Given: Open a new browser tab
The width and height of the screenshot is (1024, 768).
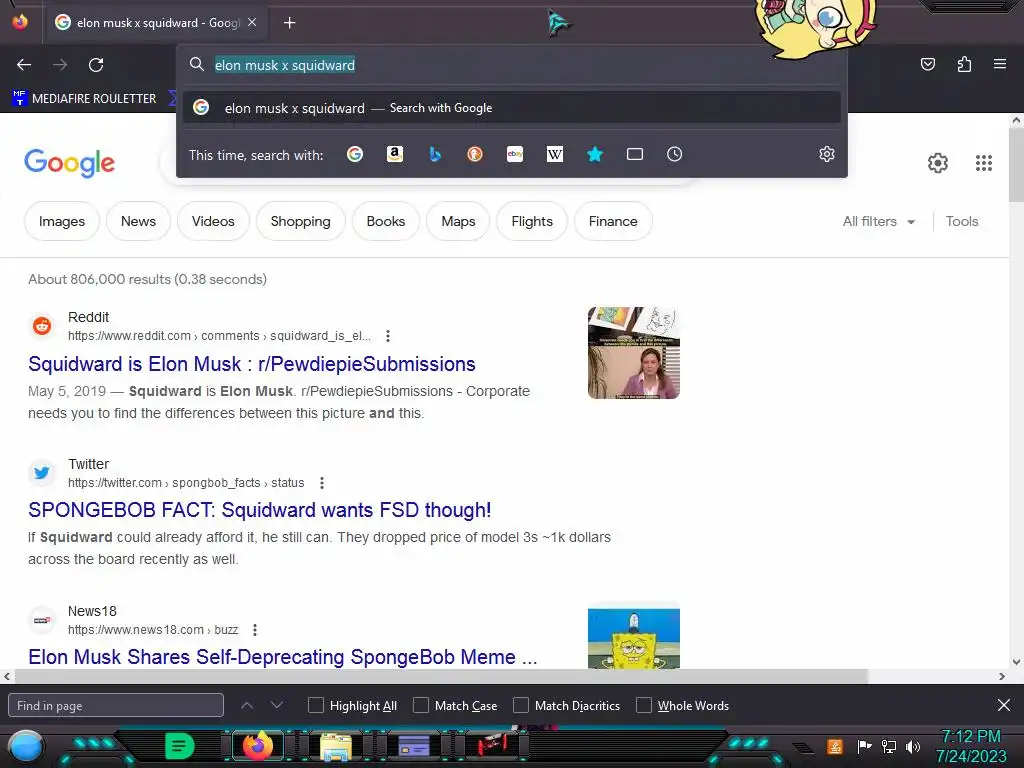Looking at the screenshot, I should tap(289, 23).
